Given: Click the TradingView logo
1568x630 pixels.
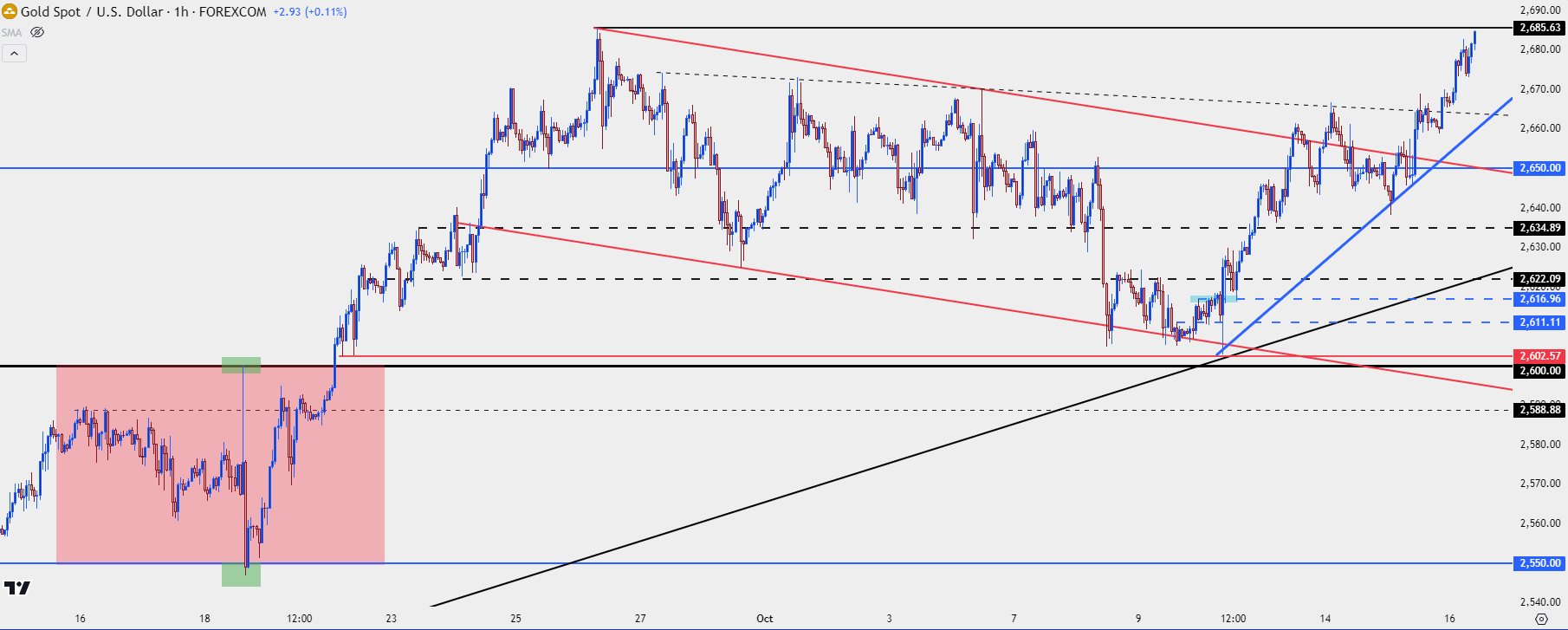Looking at the screenshot, I should [16, 588].
